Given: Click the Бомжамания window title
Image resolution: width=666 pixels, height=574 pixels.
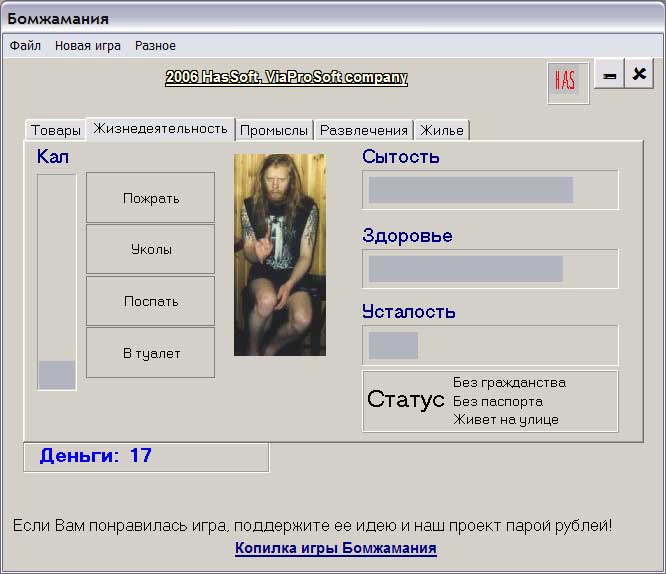Looking at the screenshot, I should pyautogui.click(x=58, y=19).
